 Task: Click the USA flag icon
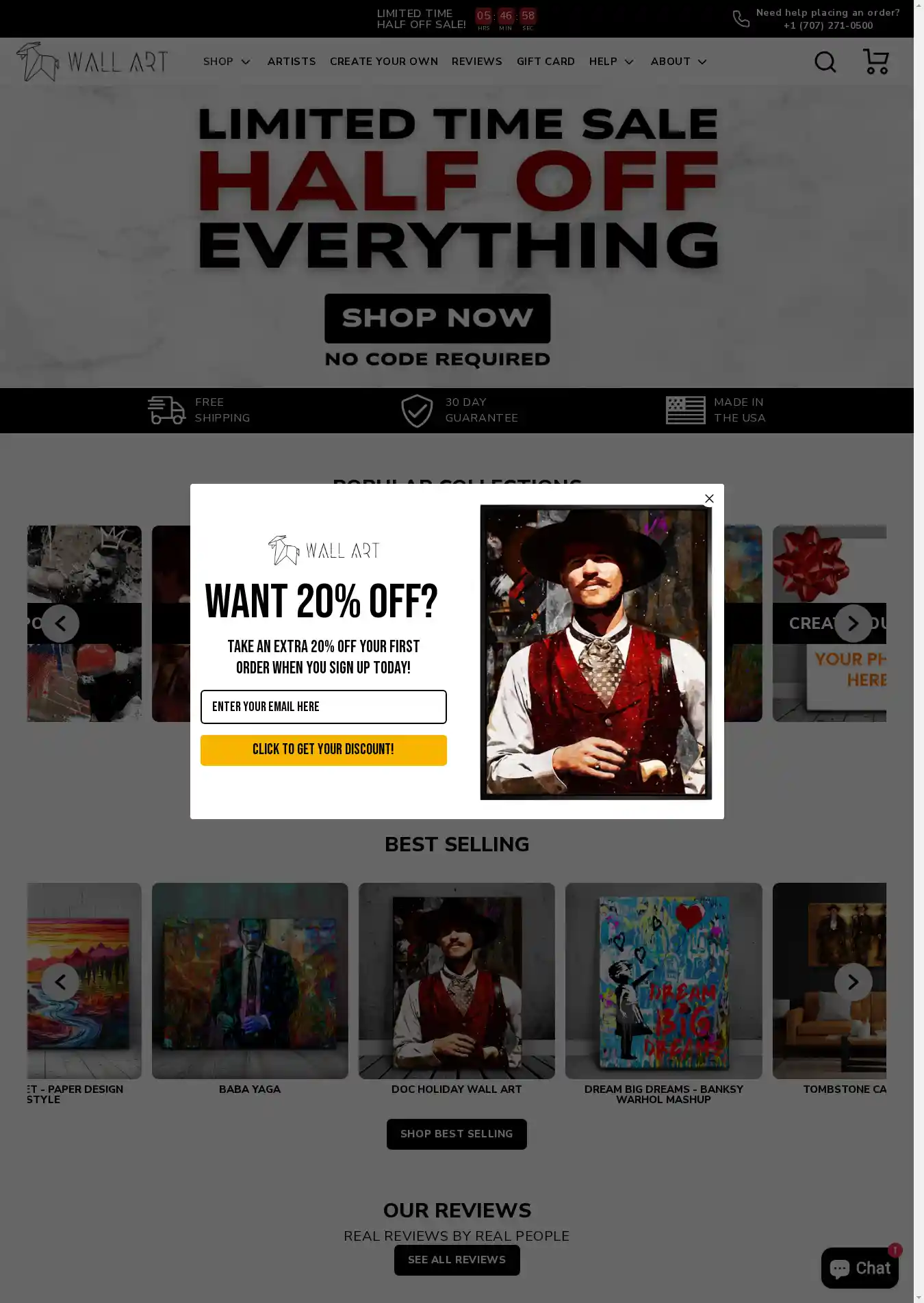click(685, 410)
